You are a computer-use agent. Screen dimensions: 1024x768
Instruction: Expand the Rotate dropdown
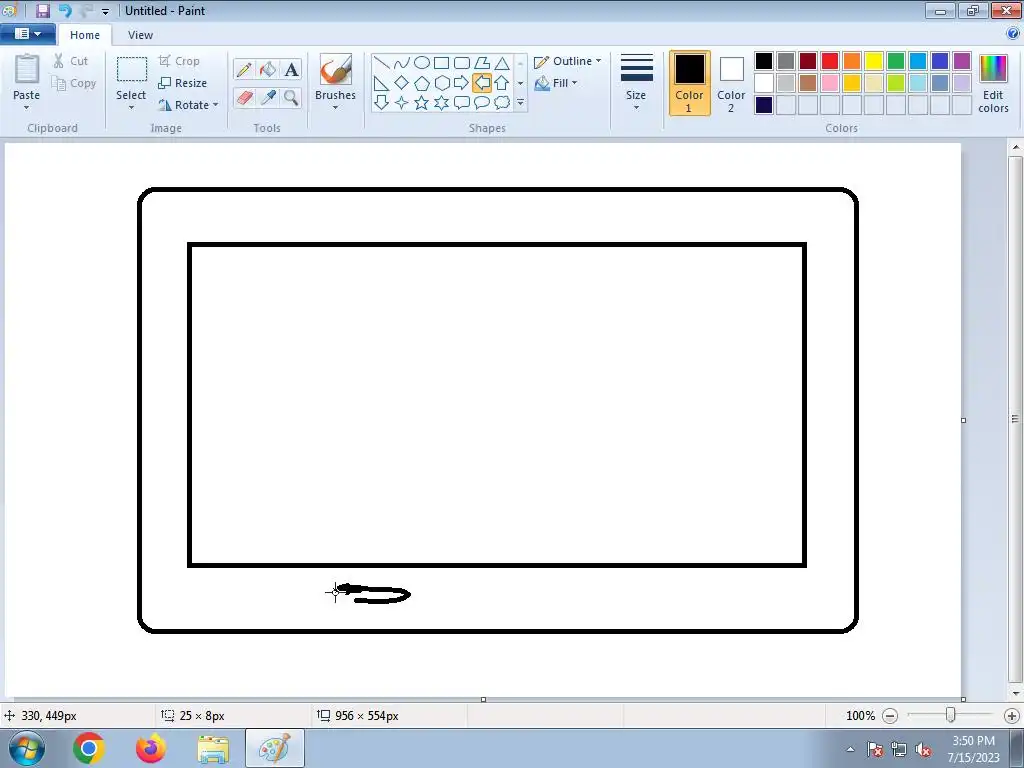(x=216, y=104)
